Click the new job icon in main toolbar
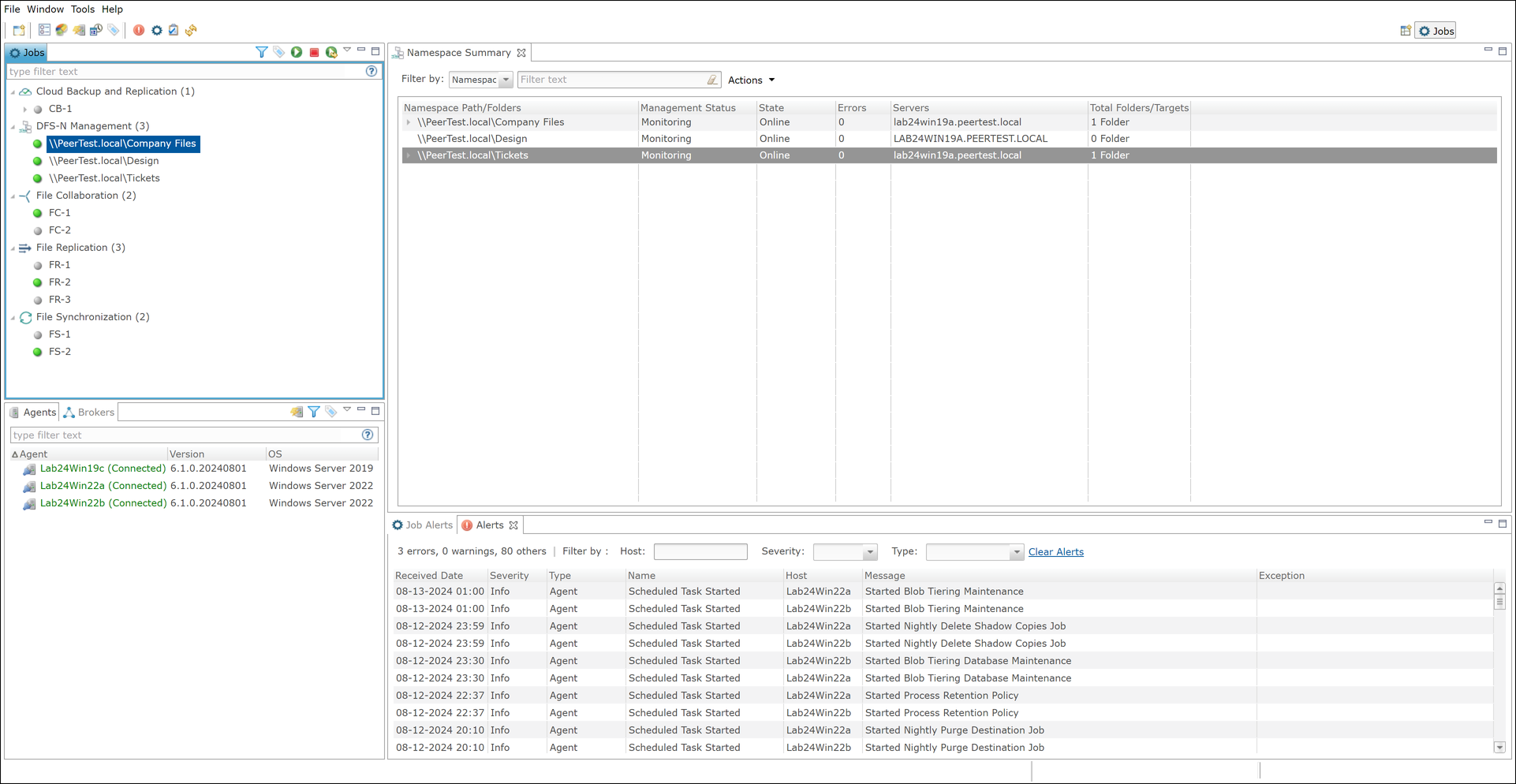Screen dimensions: 1516x784 [19, 30]
